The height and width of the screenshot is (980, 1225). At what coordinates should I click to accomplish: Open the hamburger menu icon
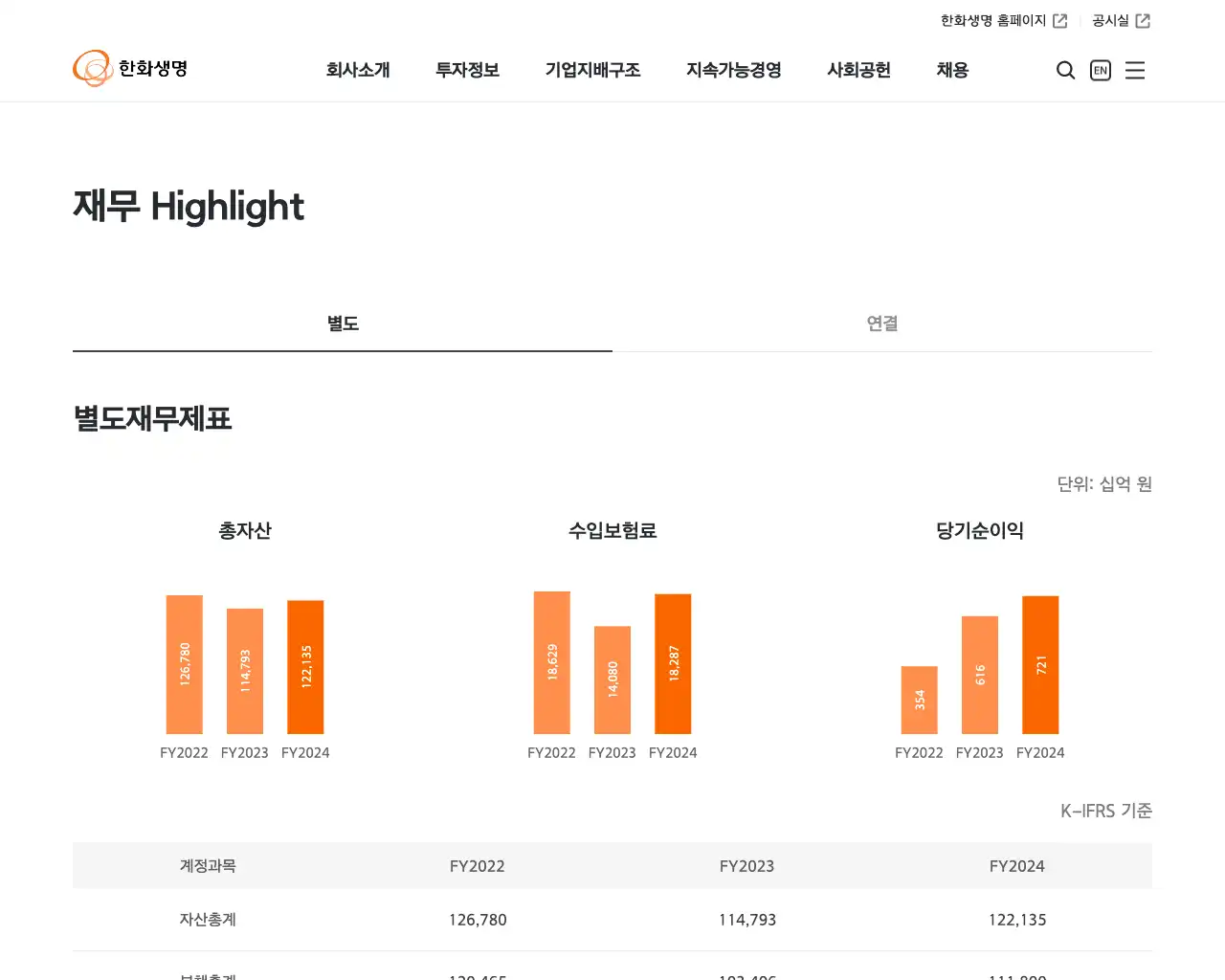point(1135,70)
